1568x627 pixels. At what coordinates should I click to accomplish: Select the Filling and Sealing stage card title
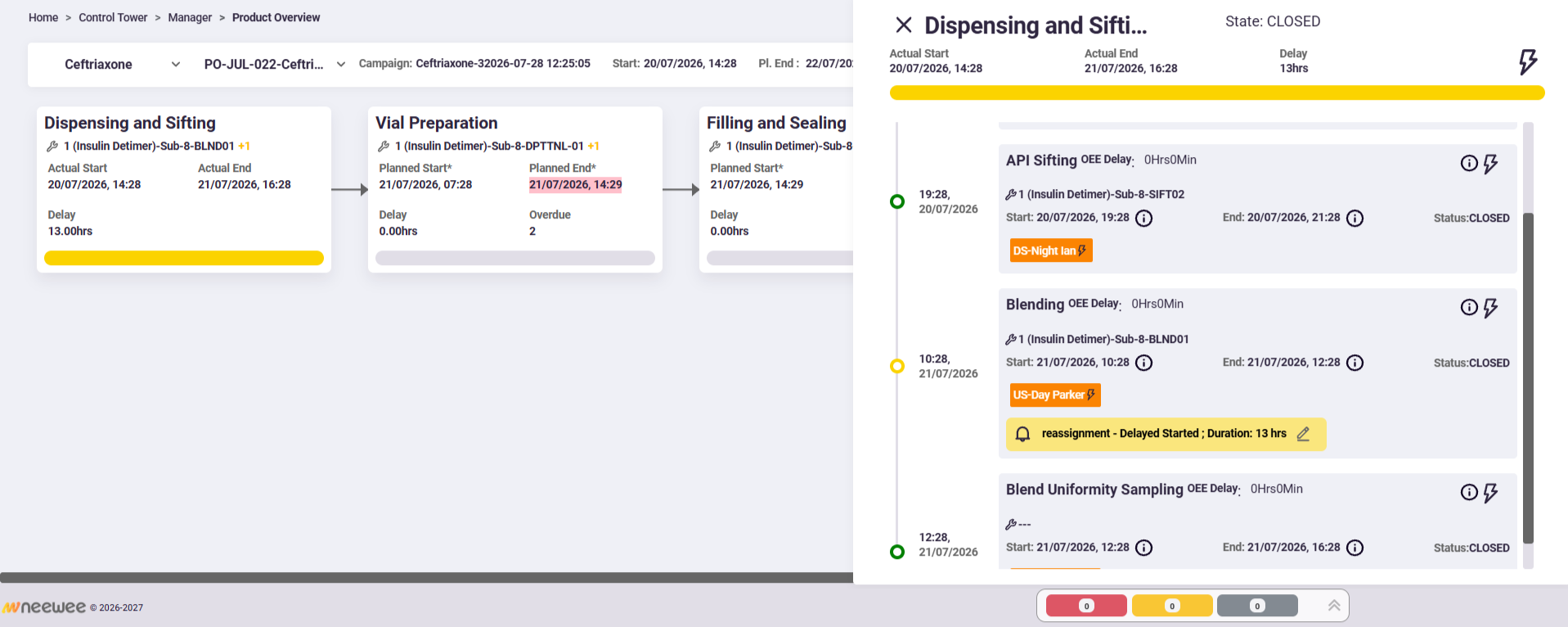point(776,123)
